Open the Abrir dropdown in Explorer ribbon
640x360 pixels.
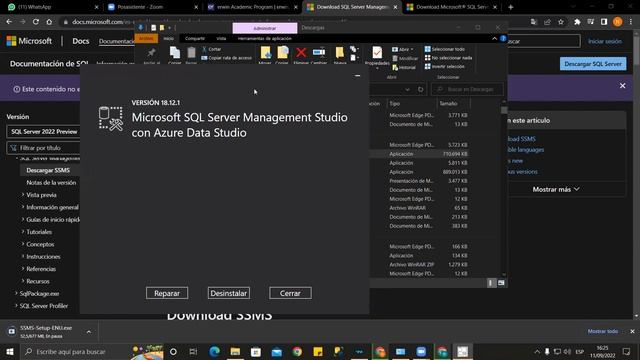pos(403,49)
